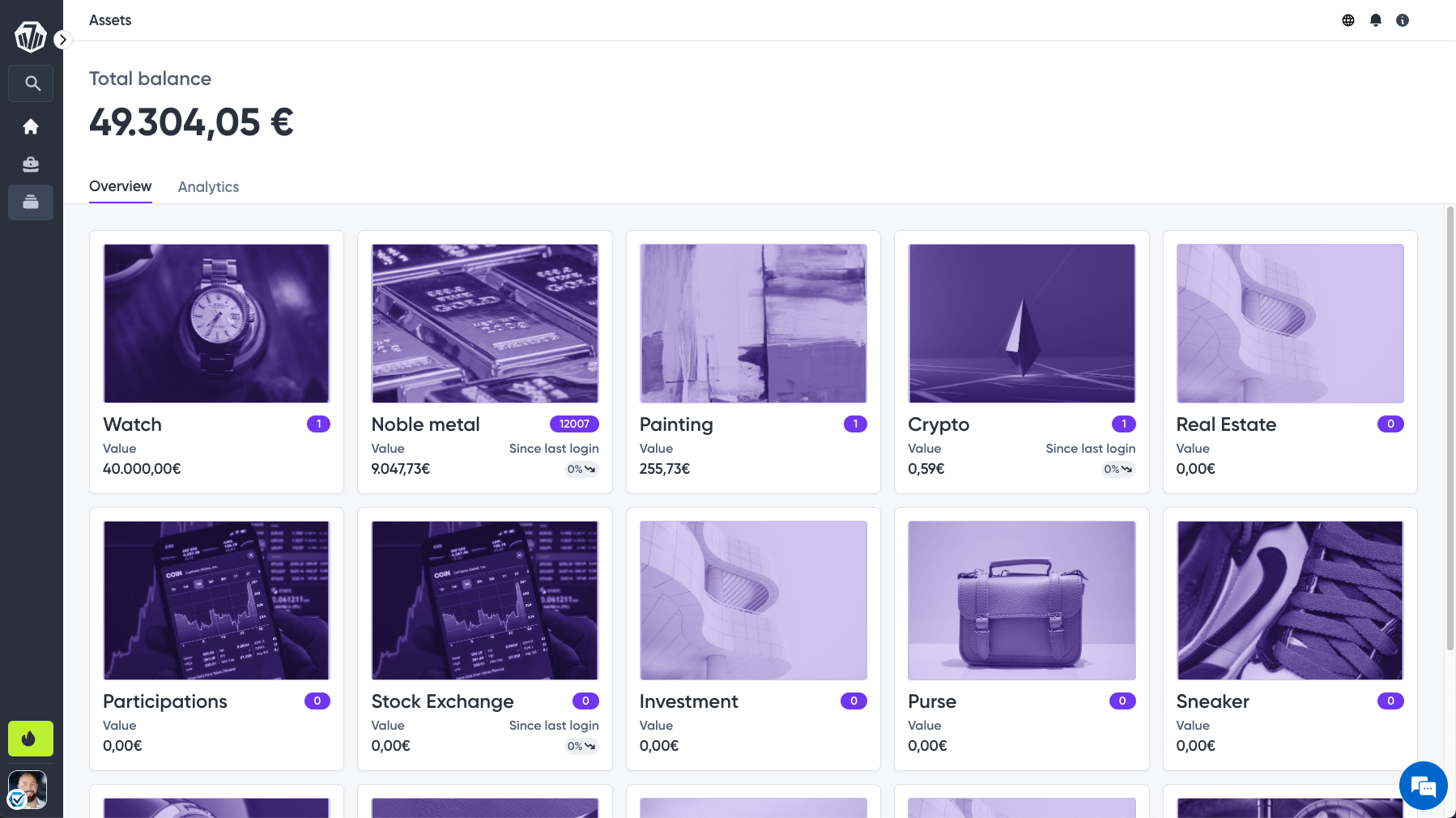Click the Assets page title

pos(110,20)
